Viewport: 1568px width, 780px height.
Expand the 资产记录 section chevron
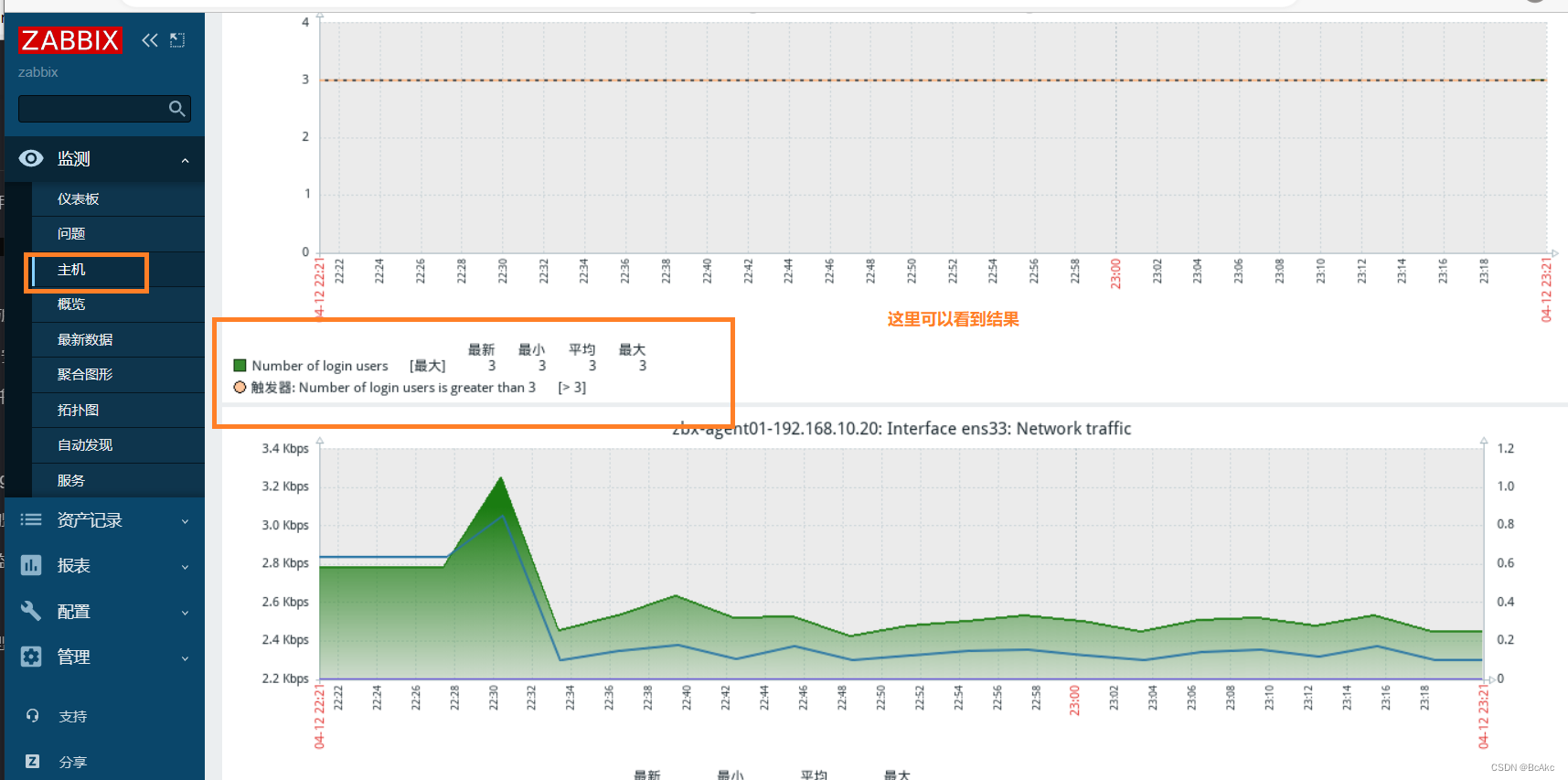tap(186, 521)
